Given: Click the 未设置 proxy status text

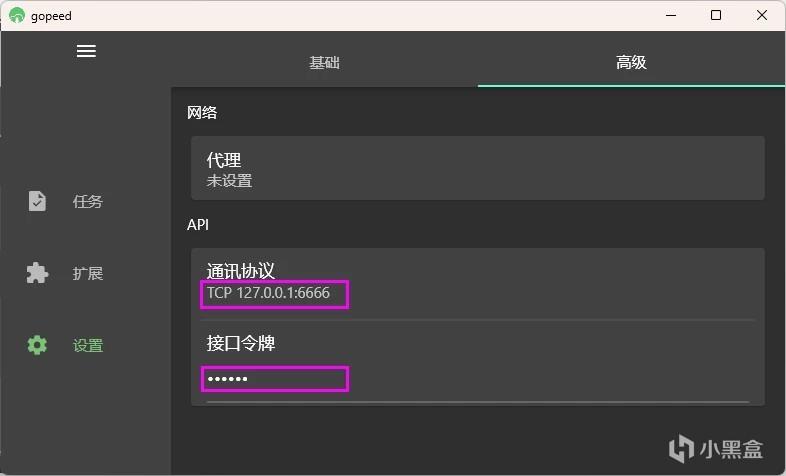Looking at the screenshot, I should tap(229, 181).
